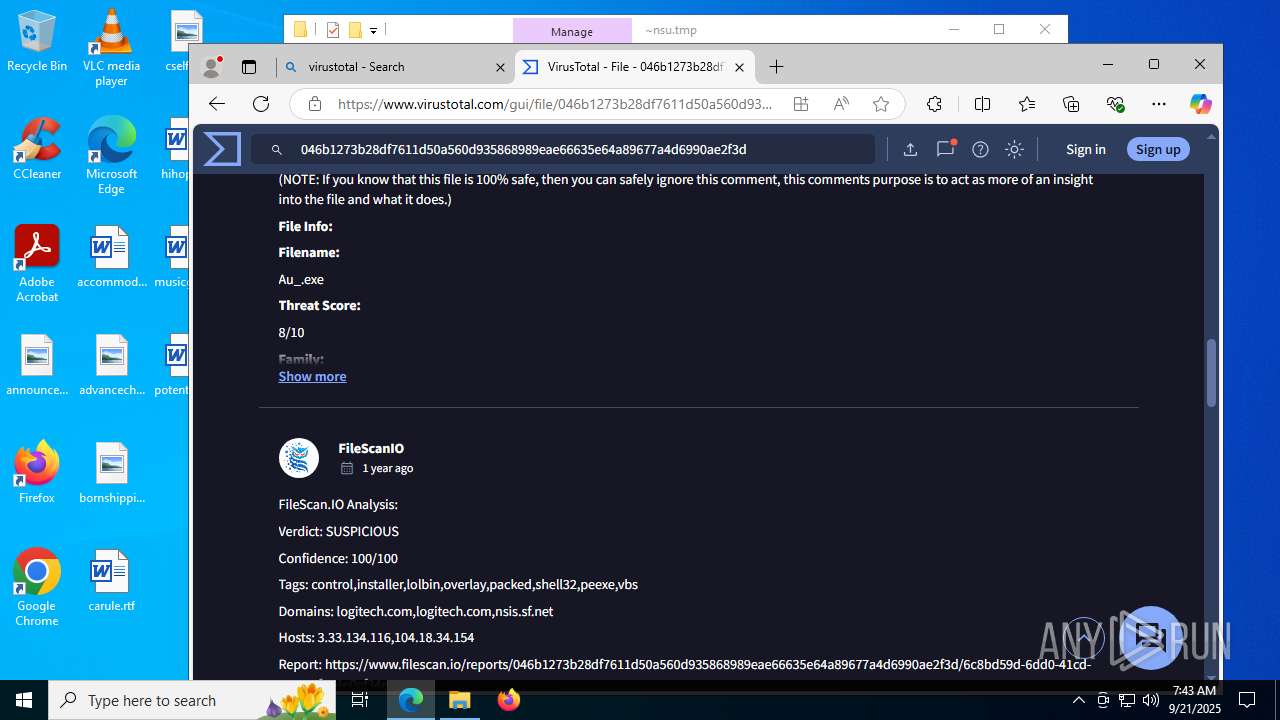Open Edge split screen icon
Image resolution: width=1280 pixels, height=720 pixels.
pos(982,104)
